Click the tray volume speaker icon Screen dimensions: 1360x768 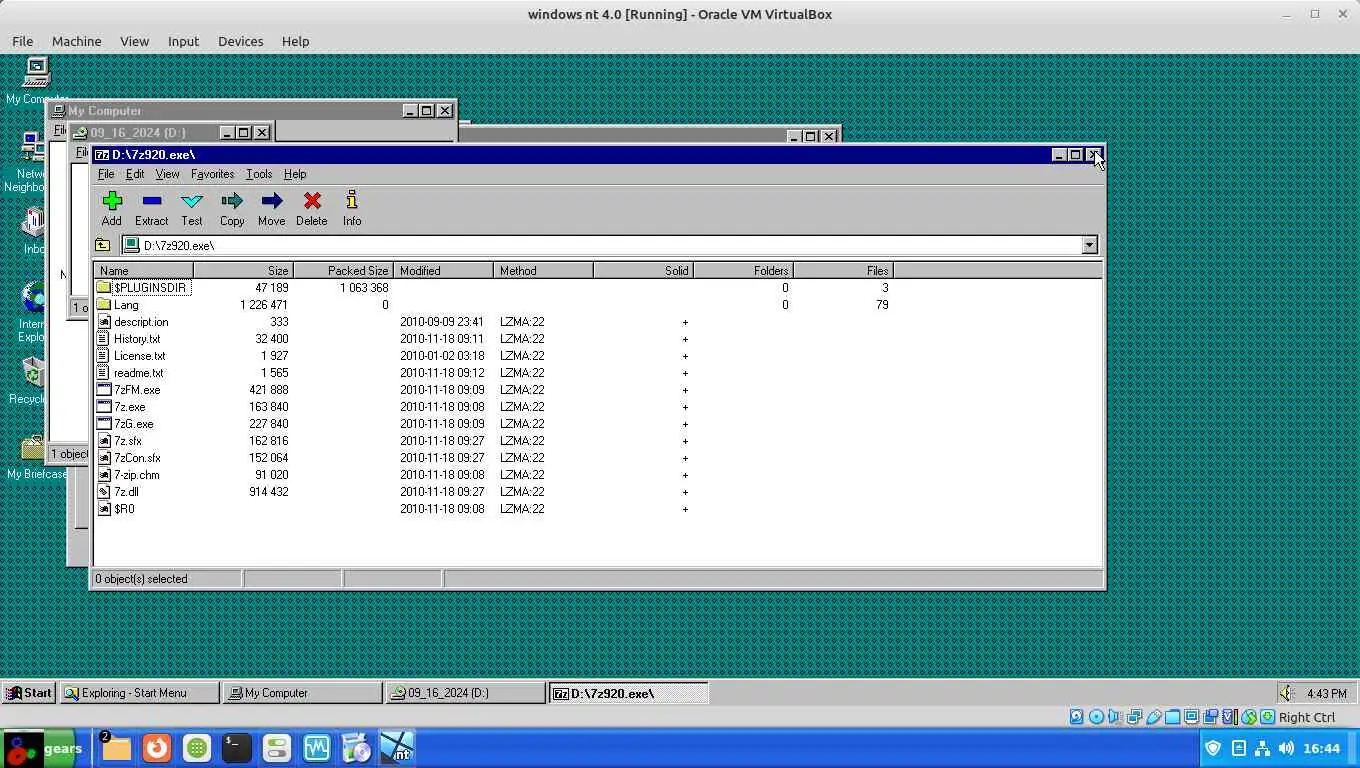[1288, 693]
